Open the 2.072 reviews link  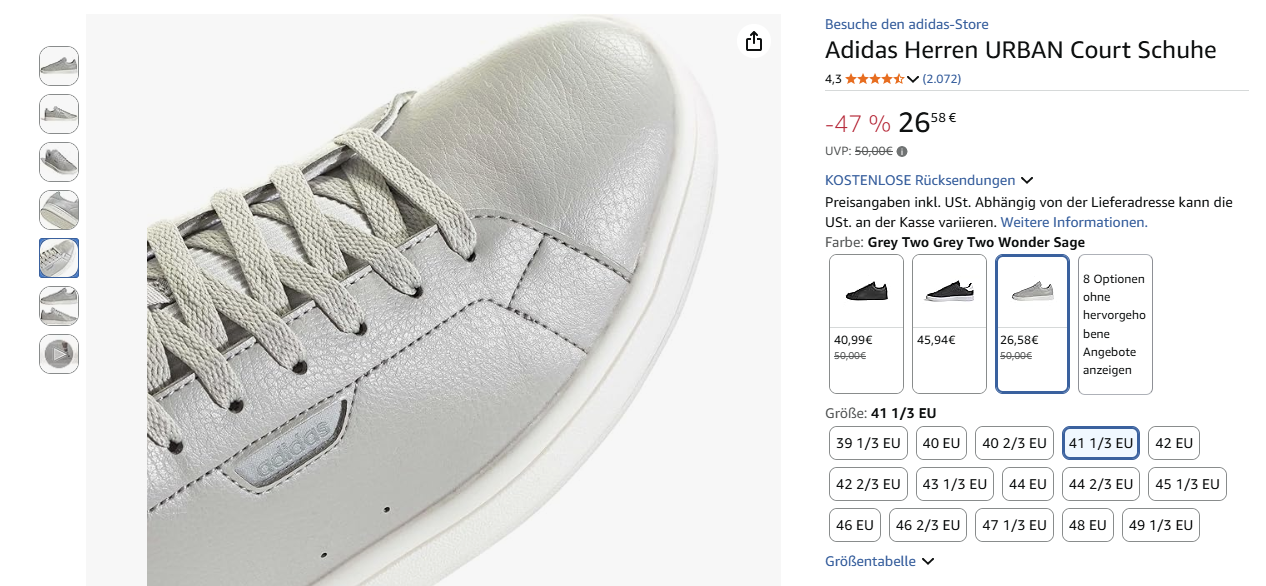pyautogui.click(x=941, y=79)
